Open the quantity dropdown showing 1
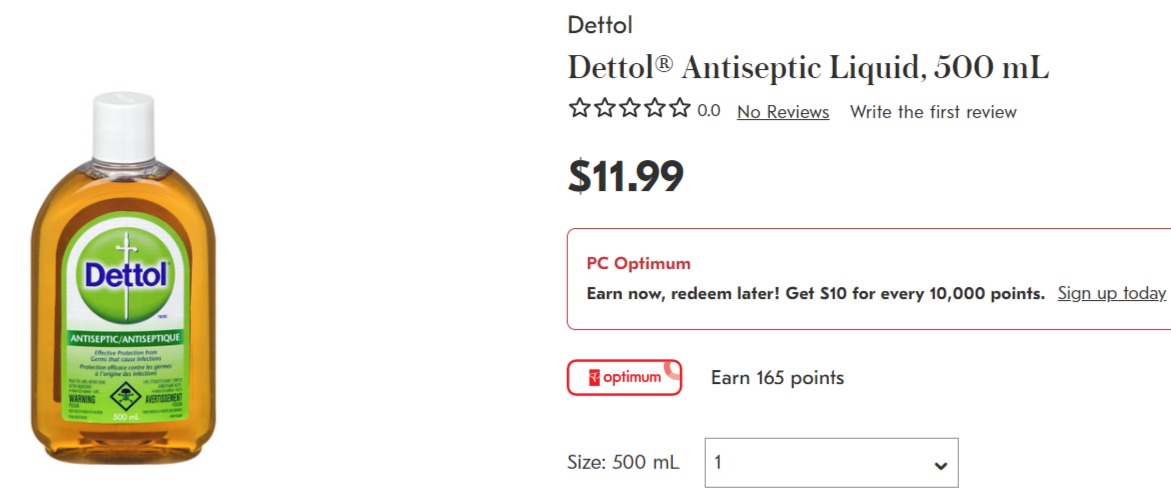Image resolution: width=1171 pixels, height=497 pixels. (x=831, y=463)
